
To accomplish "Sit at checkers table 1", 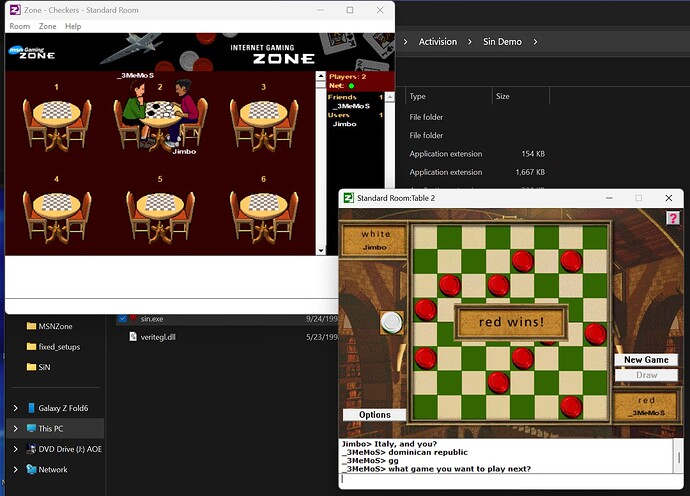I will click(57, 123).
